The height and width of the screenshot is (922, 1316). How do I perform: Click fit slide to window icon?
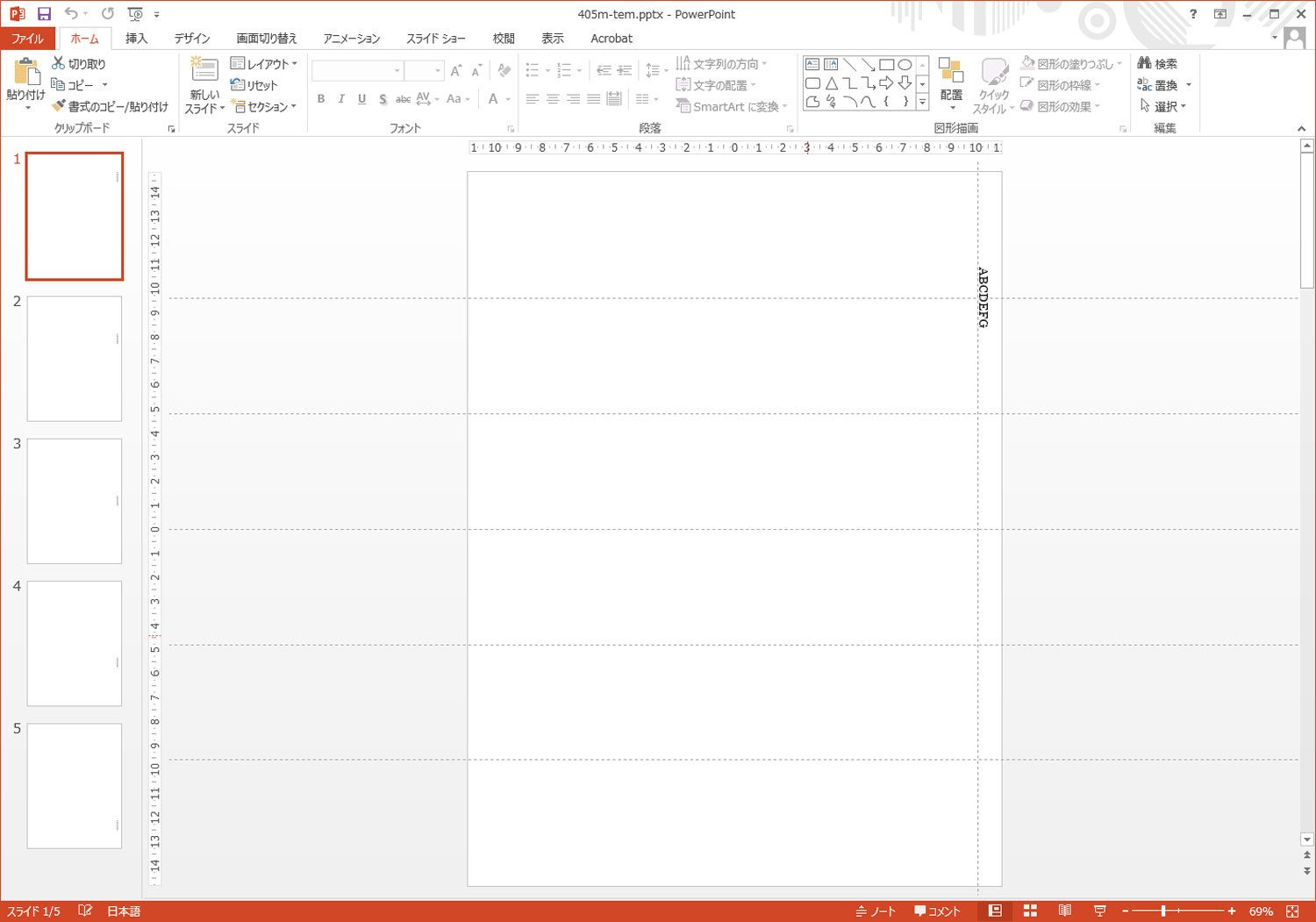[x=1292, y=911]
